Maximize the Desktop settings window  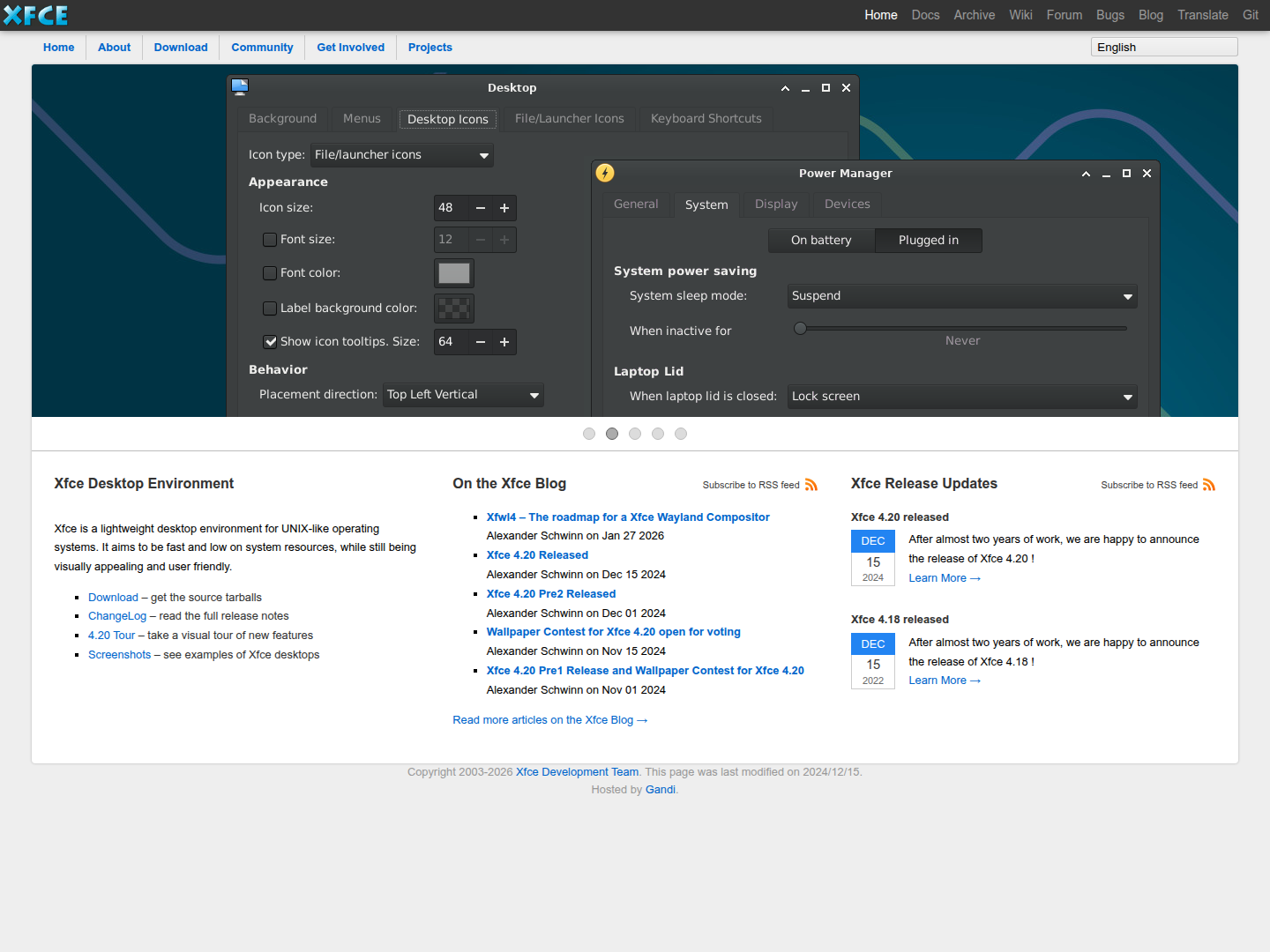[x=825, y=88]
